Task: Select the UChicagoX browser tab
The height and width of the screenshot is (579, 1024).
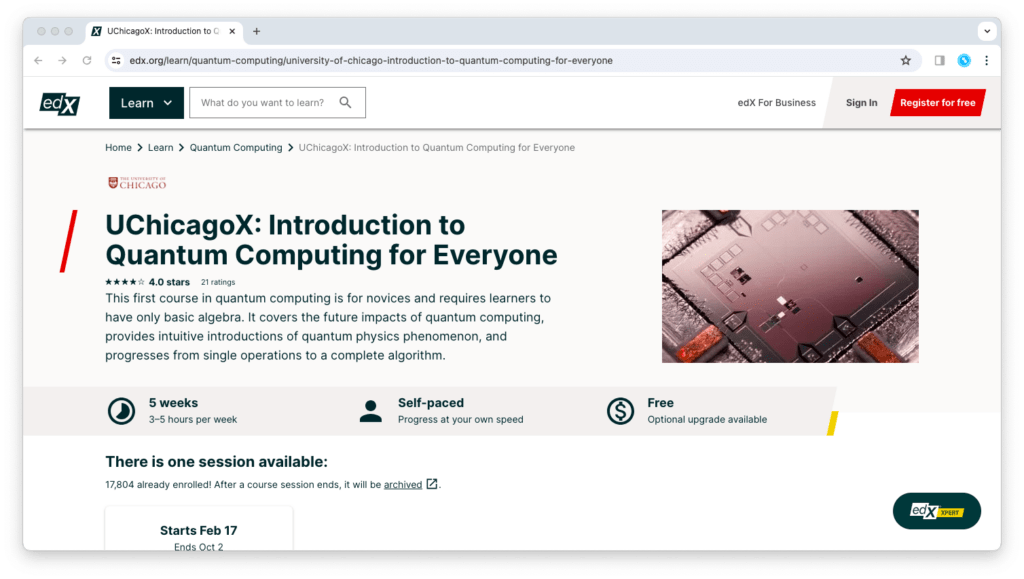Action: 160,30
